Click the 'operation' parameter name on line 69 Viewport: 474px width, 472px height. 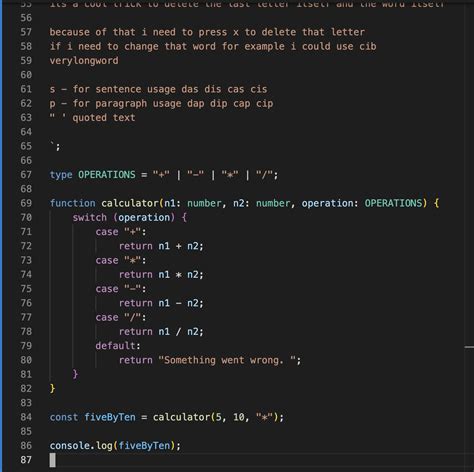(327, 203)
